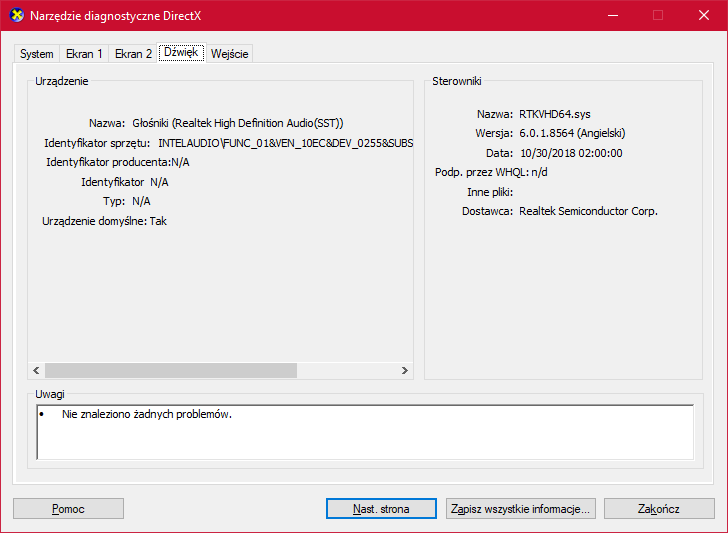
Task: Click the 'Urządzenie' group label
Action: click(62, 81)
